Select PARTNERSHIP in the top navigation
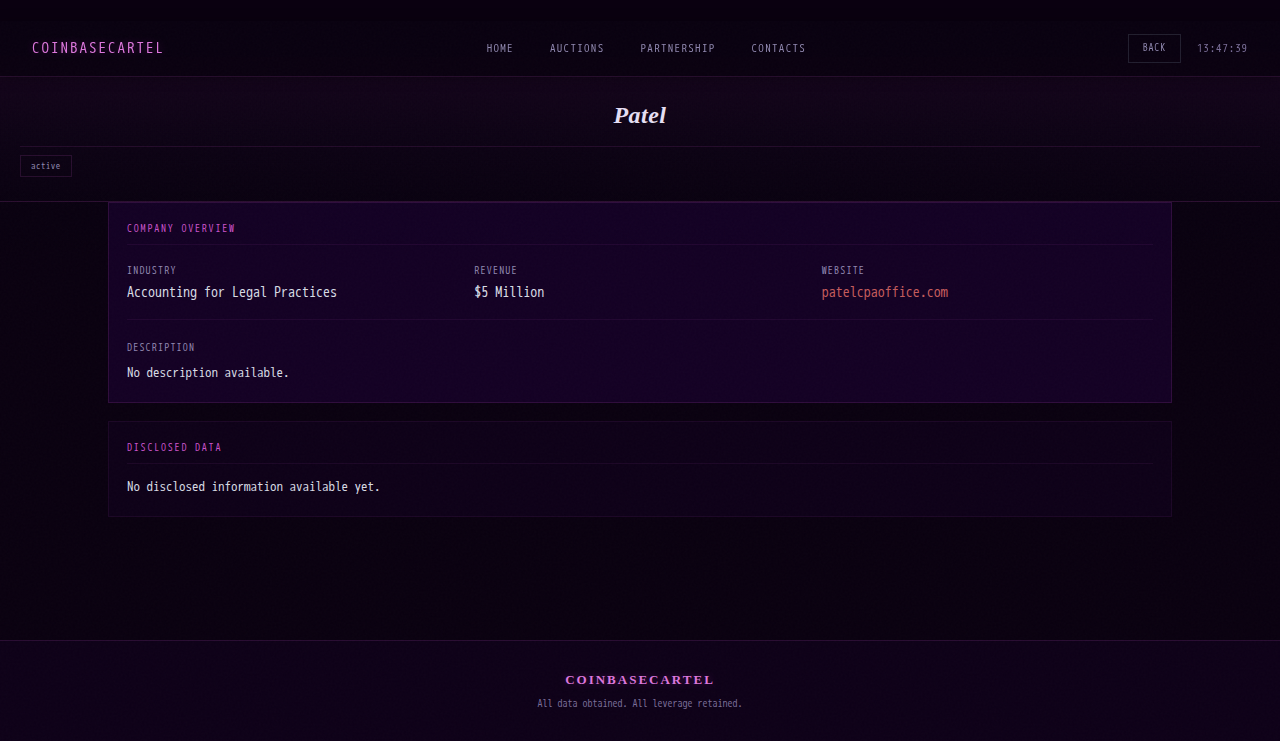Viewport: 1280px width, 741px height. pyautogui.click(x=678, y=48)
